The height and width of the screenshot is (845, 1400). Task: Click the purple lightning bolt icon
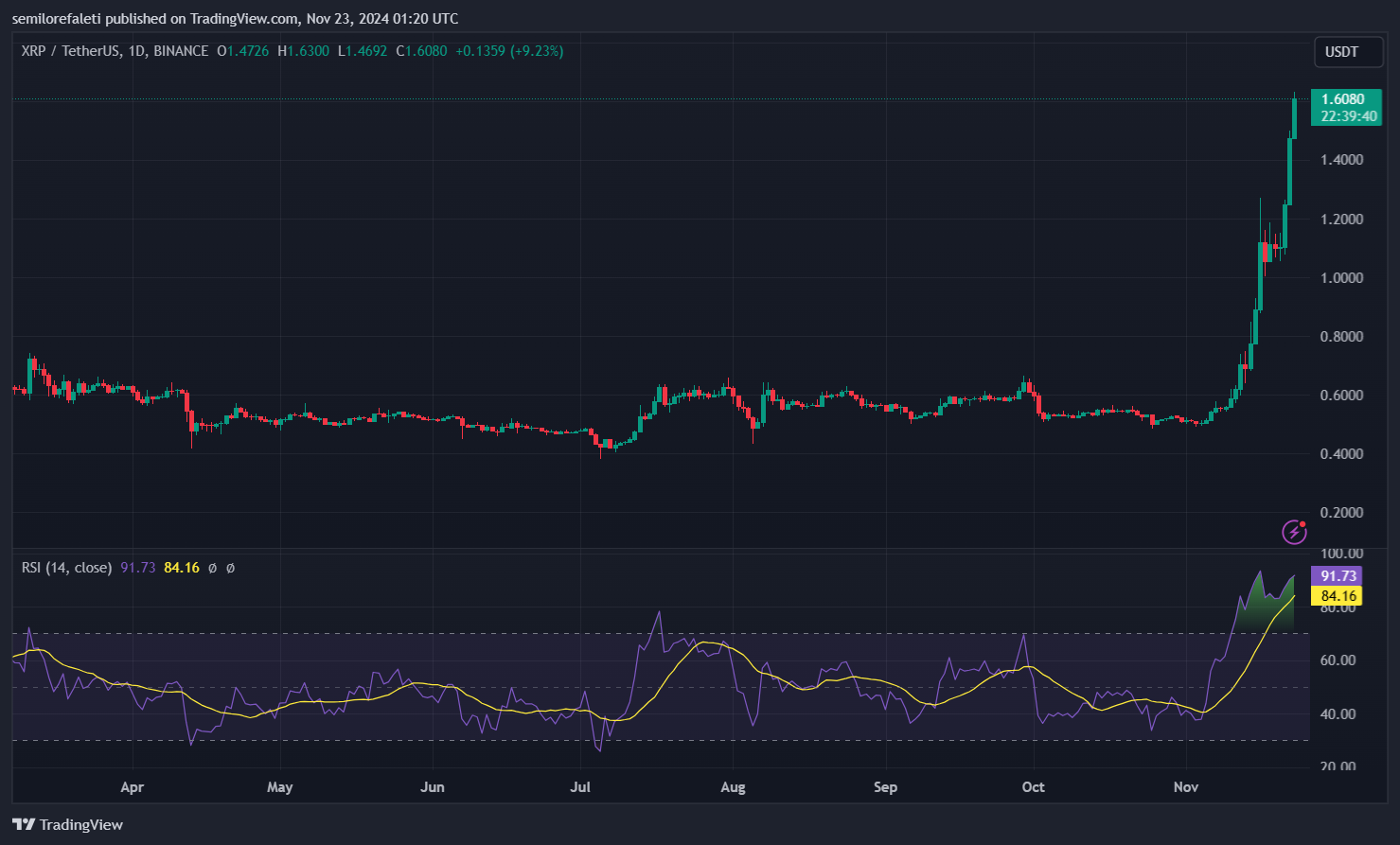pyautogui.click(x=1294, y=532)
